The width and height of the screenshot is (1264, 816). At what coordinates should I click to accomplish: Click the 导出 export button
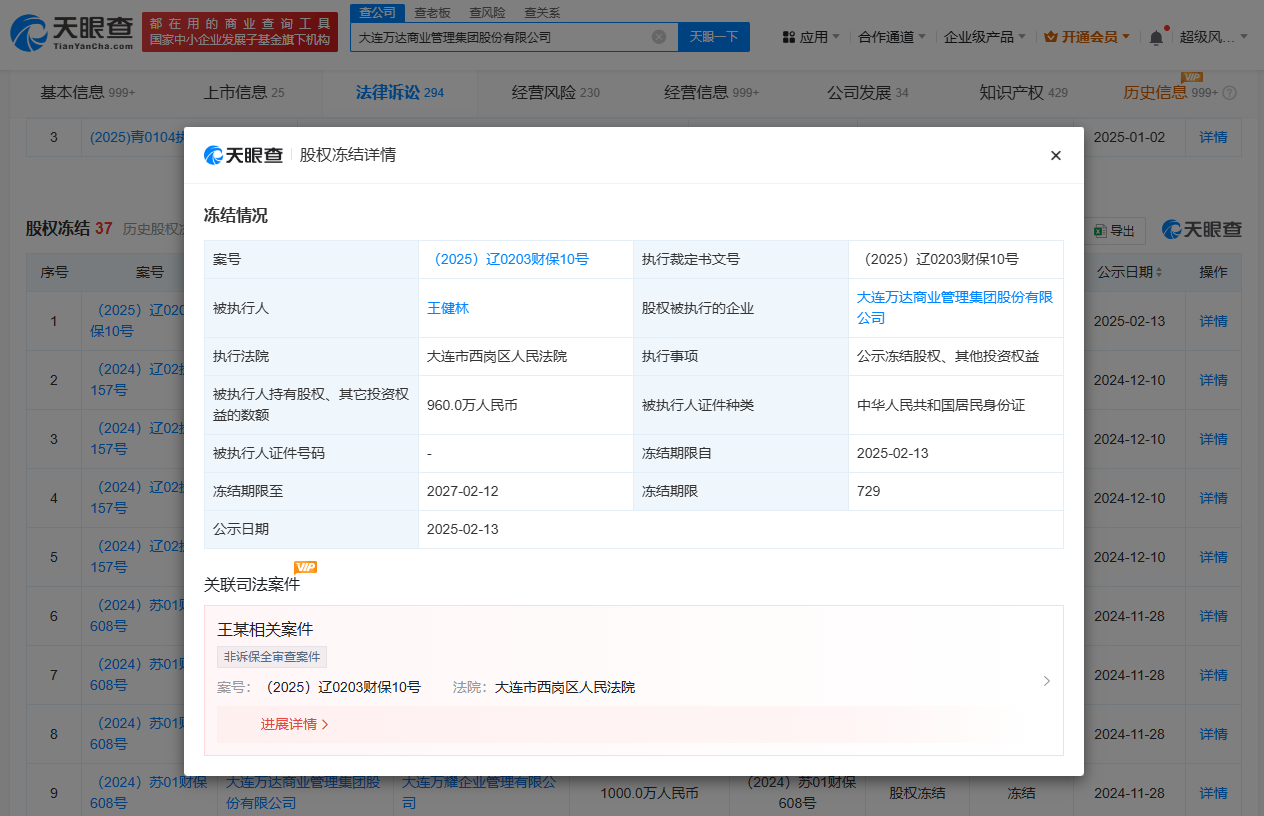(x=1114, y=230)
